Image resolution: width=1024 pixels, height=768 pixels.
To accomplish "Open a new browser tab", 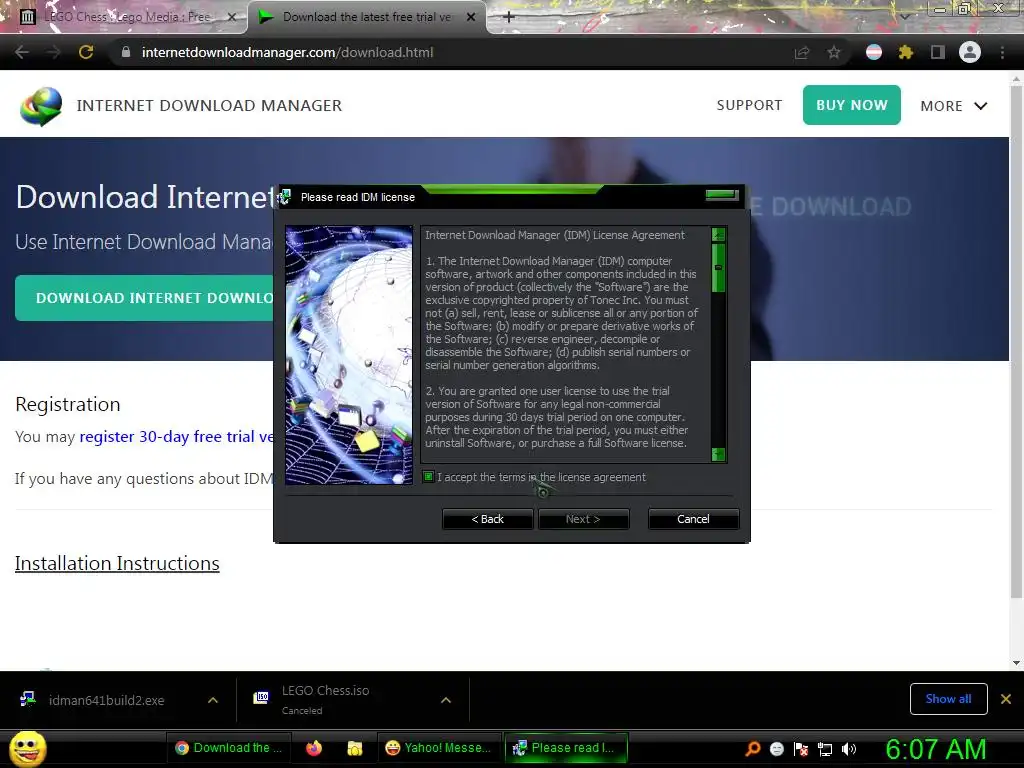I will point(509,17).
